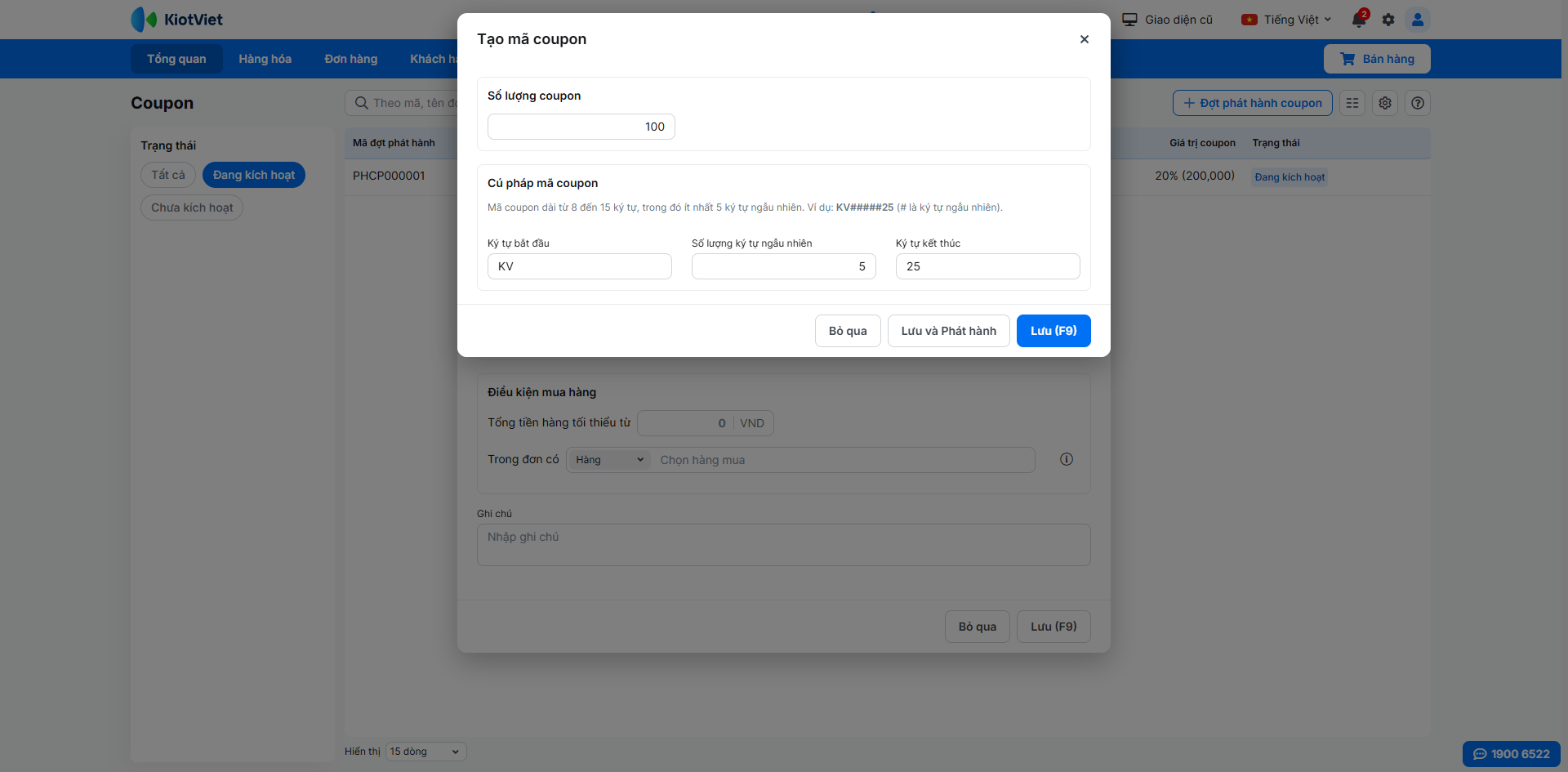Open the Khách hàng menu
This screenshot has height=772, width=1568.
[x=433, y=59]
